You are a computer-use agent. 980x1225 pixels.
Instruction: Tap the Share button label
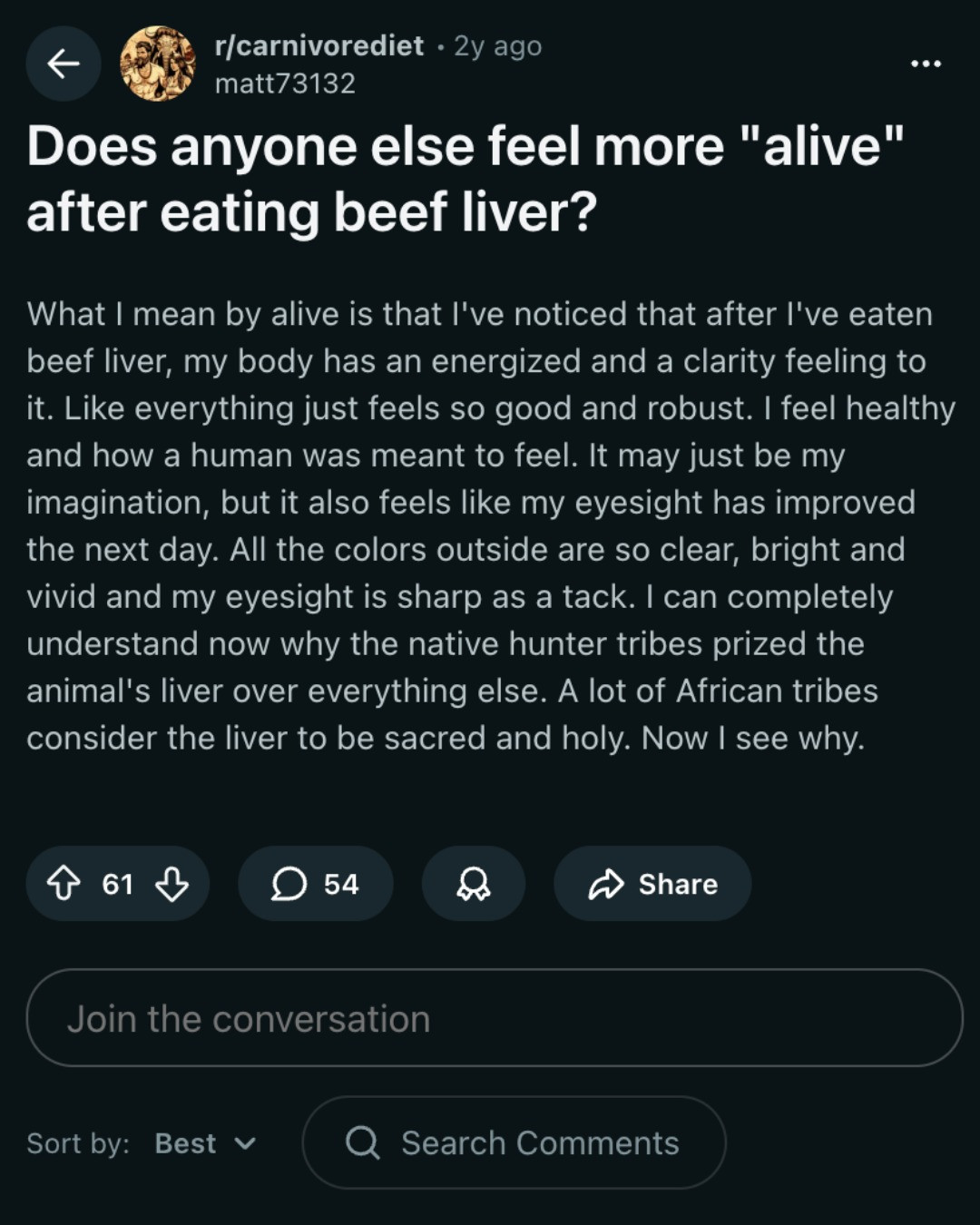click(x=678, y=884)
